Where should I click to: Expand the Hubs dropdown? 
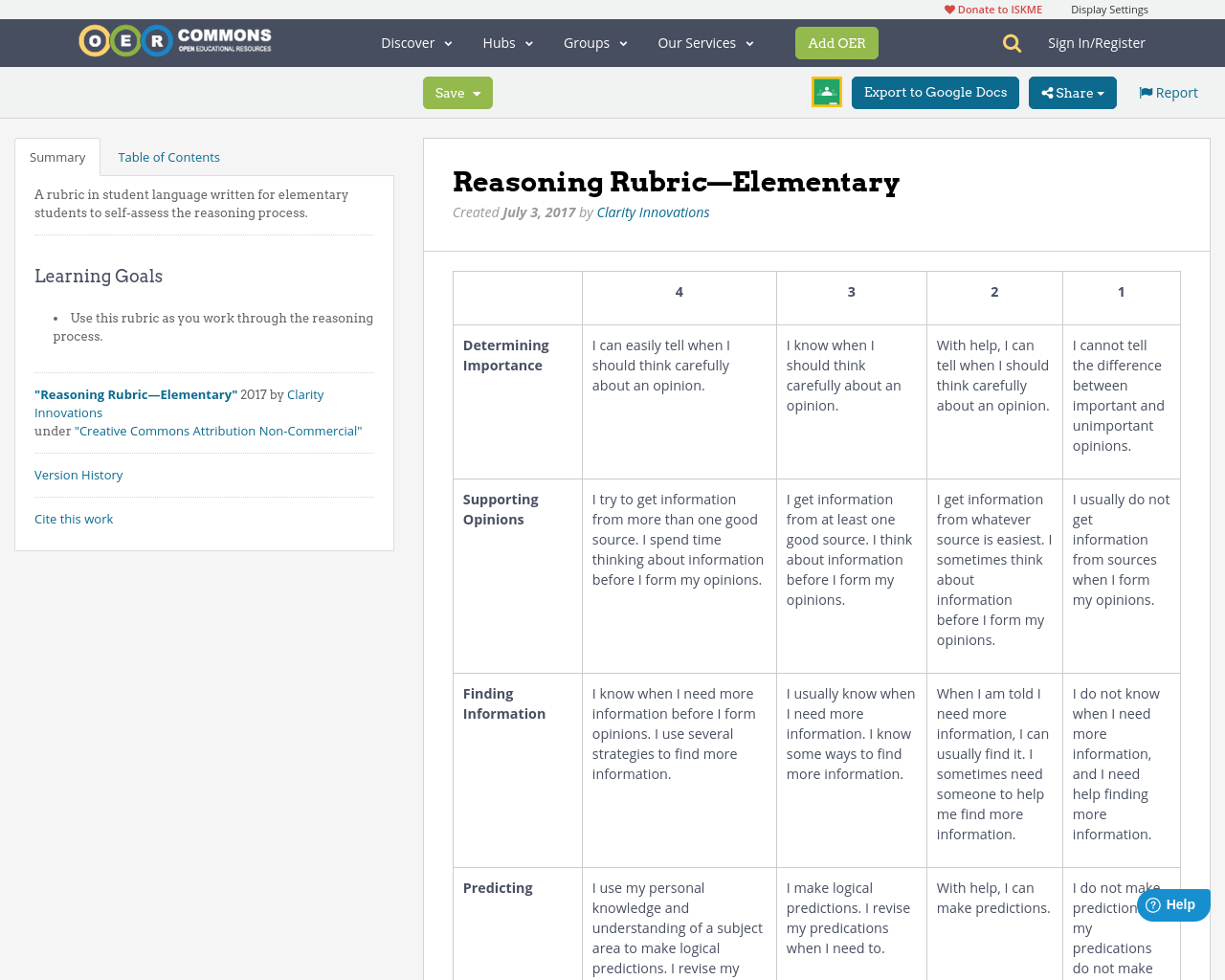(x=508, y=43)
